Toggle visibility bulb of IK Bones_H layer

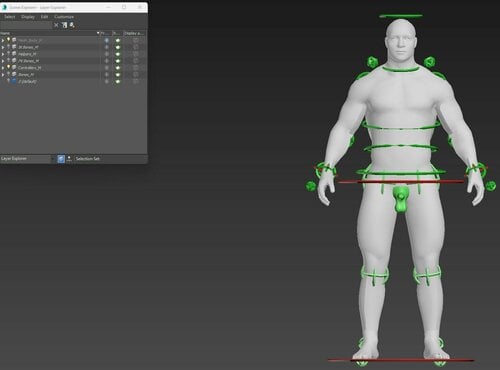(9, 47)
